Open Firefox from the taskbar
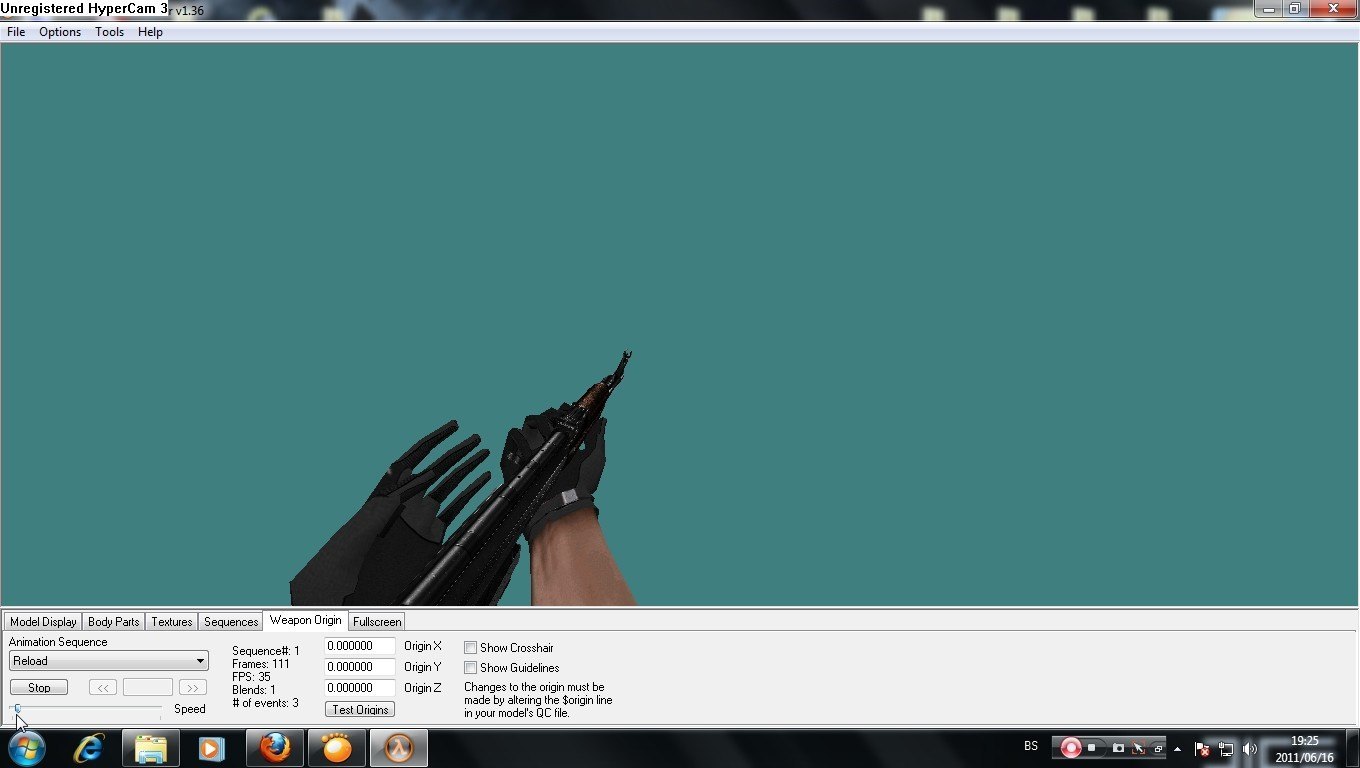 [x=275, y=748]
